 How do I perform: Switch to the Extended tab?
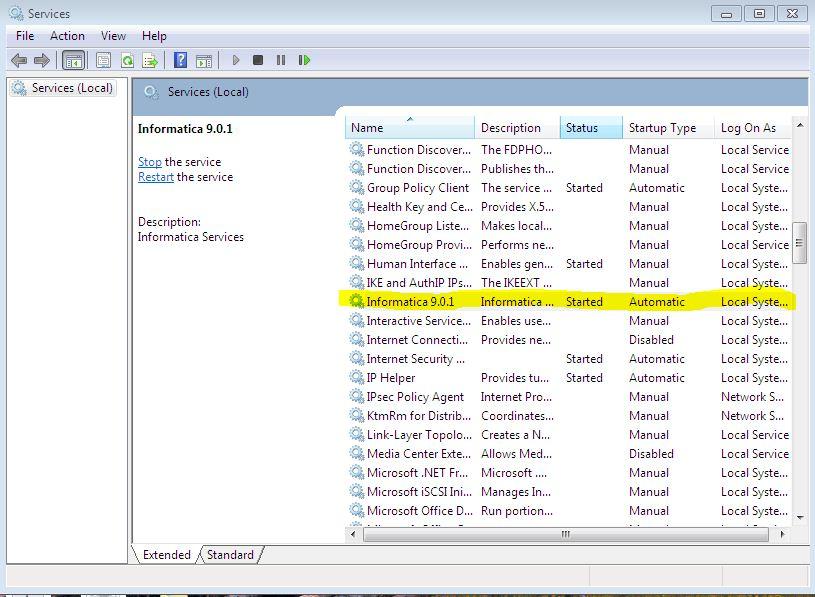point(166,554)
